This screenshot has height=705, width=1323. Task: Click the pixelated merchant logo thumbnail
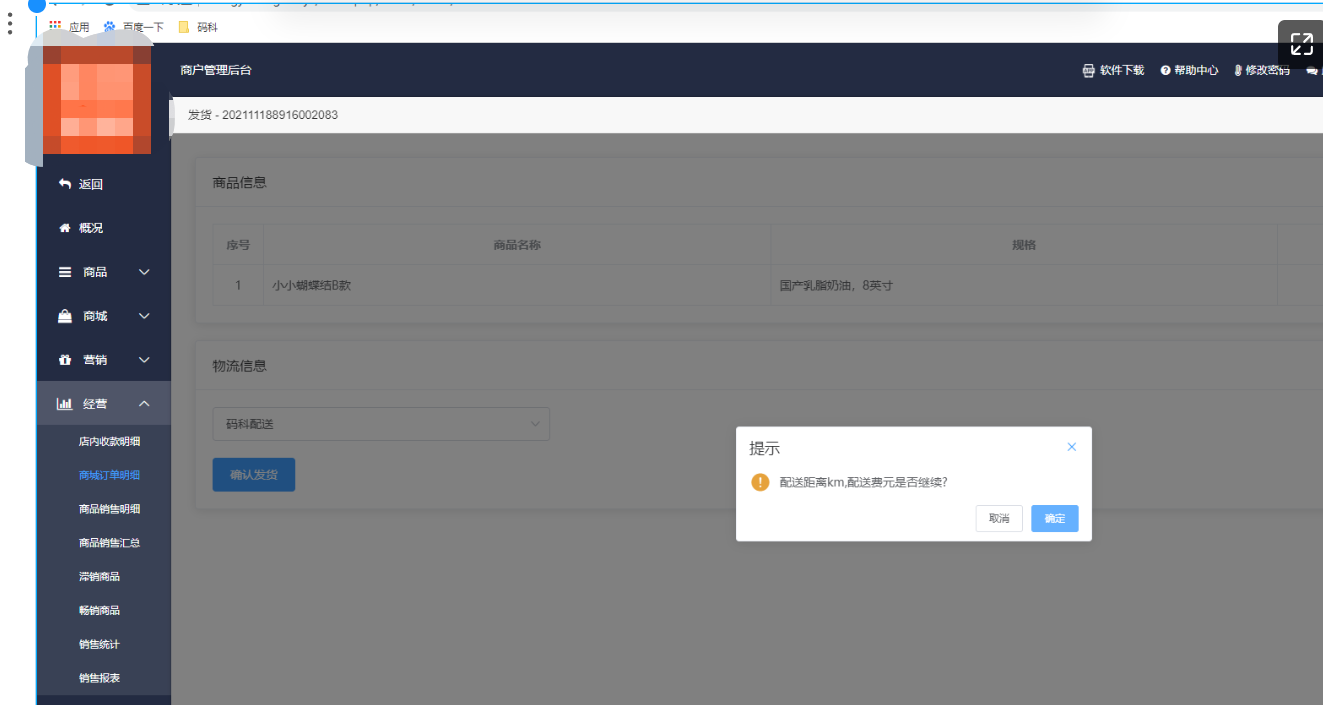point(97,98)
